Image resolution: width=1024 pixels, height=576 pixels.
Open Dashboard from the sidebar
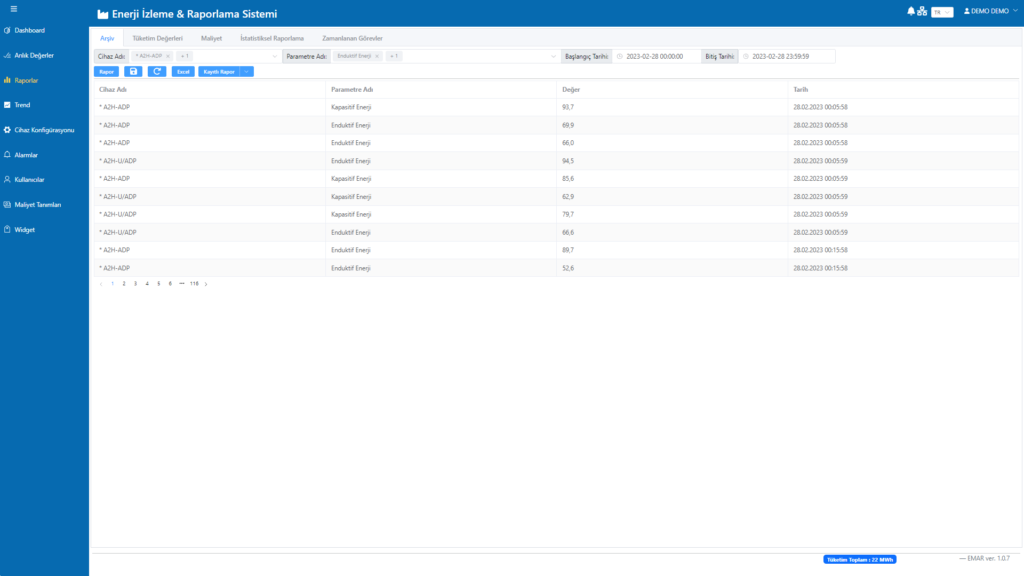click(x=29, y=30)
